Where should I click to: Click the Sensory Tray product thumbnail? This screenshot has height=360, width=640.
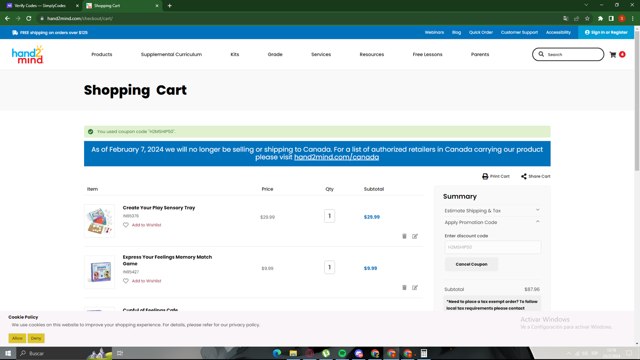click(x=99, y=221)
